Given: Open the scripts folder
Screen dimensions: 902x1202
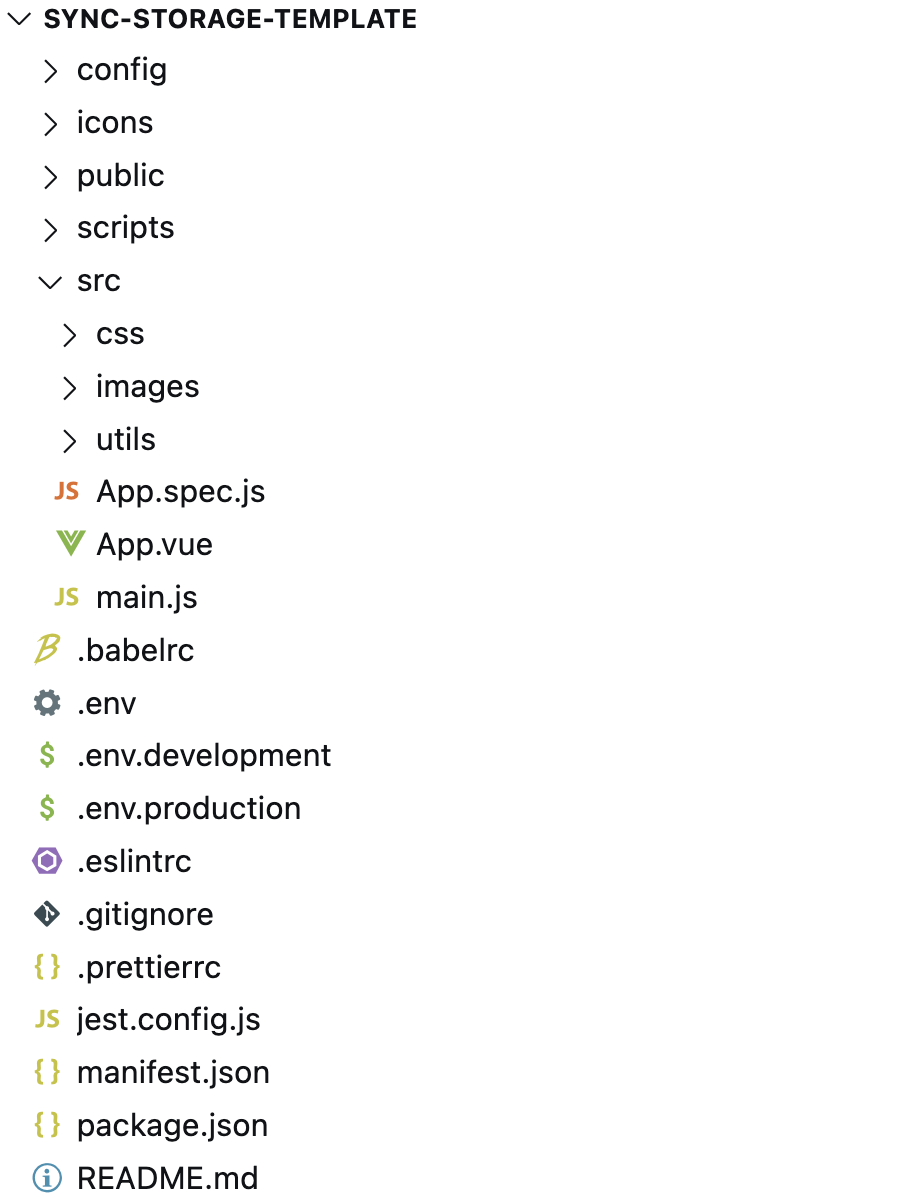Looking at the screenshot, I should click(126, 228).
